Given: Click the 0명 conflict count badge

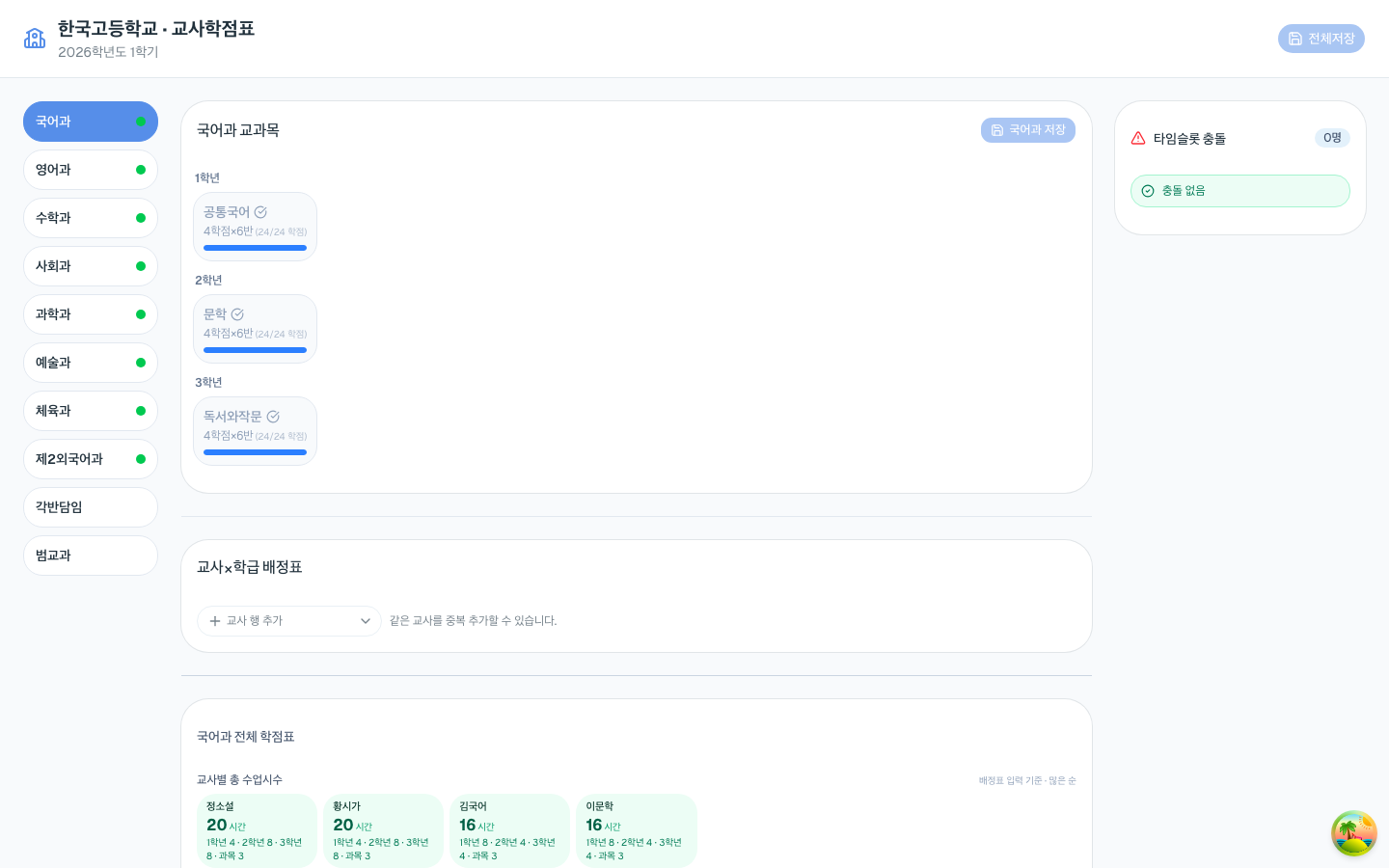Looking at the screenshot, I should 1332,138.
